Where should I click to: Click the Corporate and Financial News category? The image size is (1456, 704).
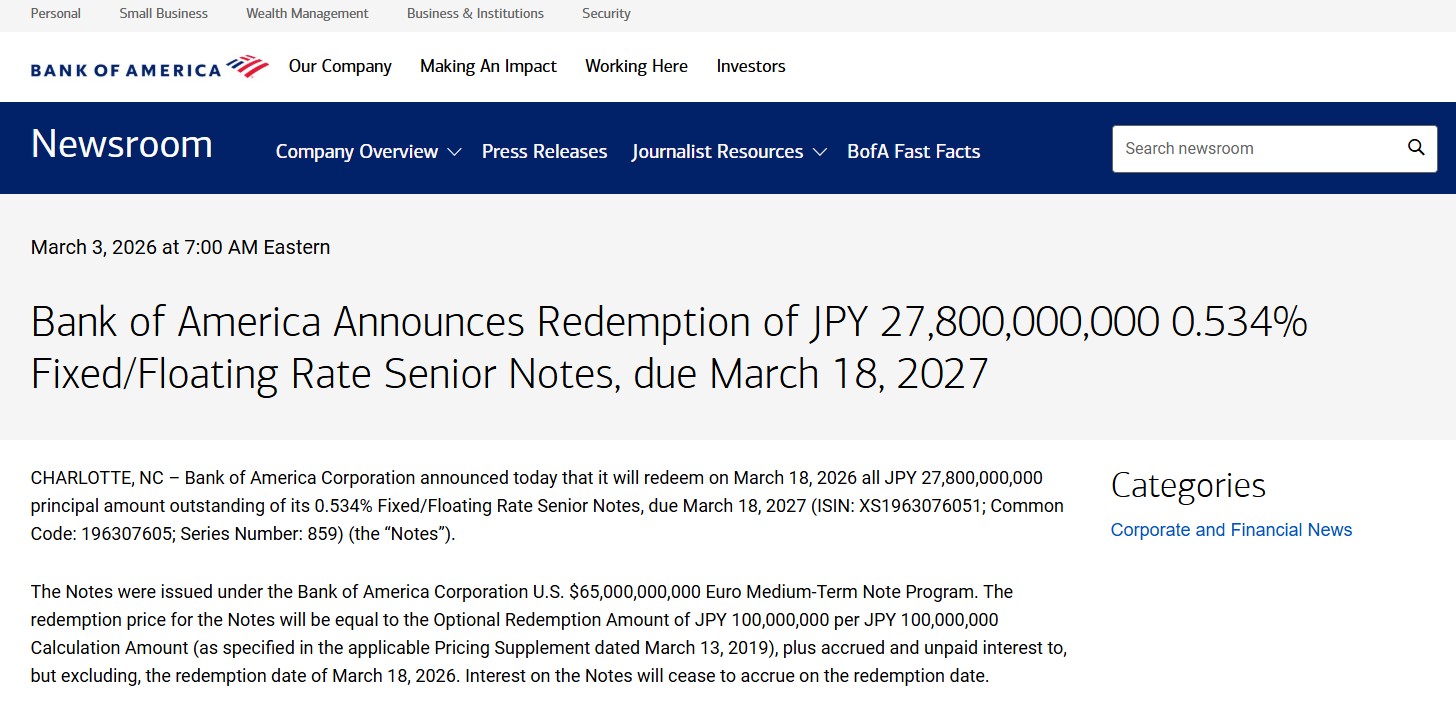(x=1231, y=530)
